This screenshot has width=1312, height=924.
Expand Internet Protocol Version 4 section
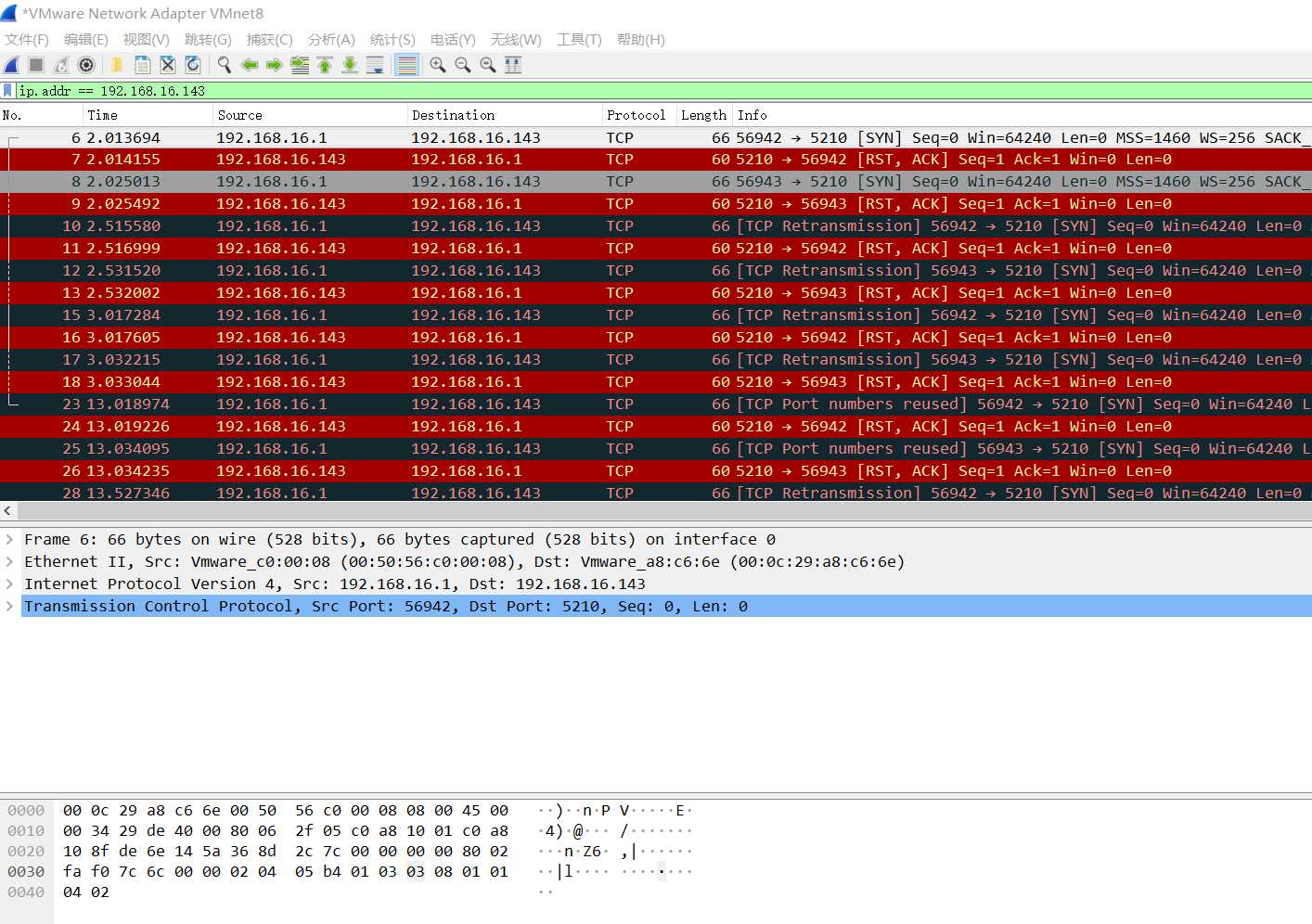pyautogui.click(x=9, y=584)
